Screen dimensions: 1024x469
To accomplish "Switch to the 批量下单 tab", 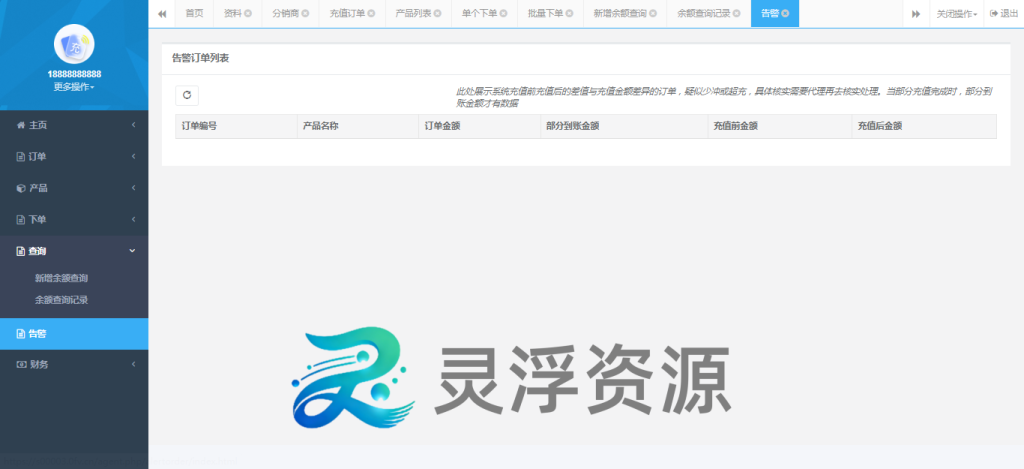I will [545, 14].
